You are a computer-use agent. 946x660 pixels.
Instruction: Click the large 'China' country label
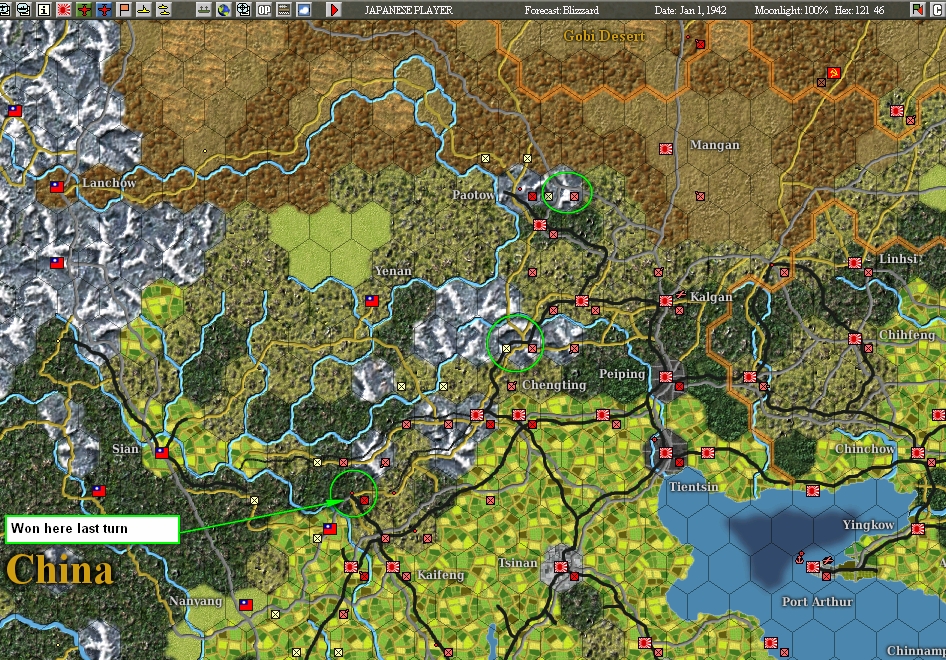(x=59, y=570)
